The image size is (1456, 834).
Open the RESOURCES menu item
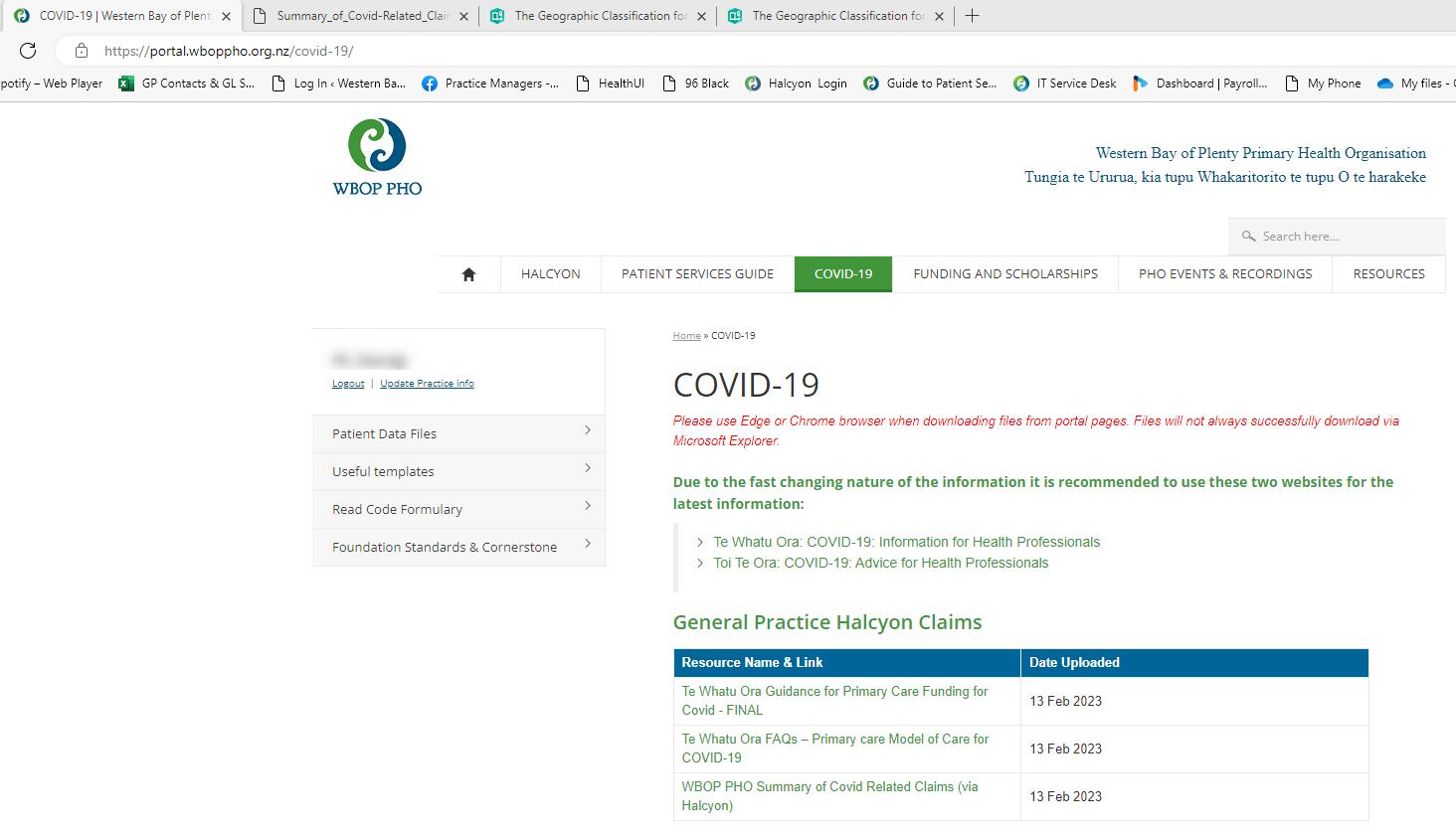click(1388, 274)
